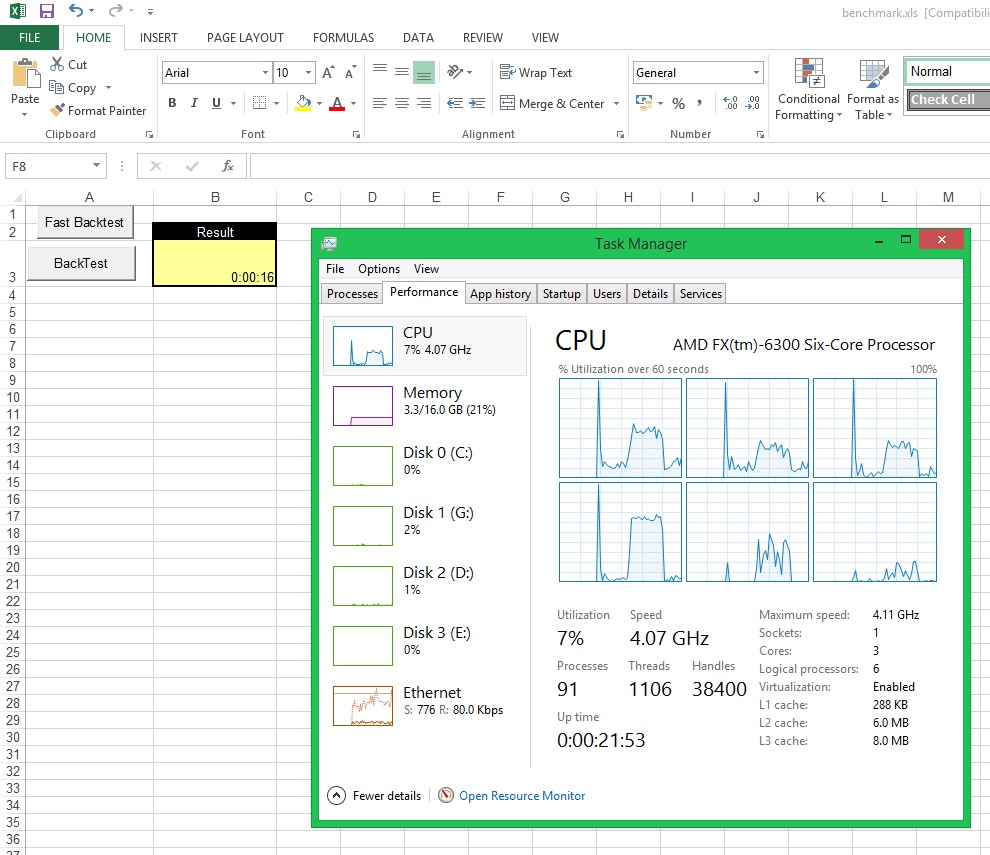The image size is (990, 855).
Task: Expand the General number format dropdown
Action: pos(756,73)
